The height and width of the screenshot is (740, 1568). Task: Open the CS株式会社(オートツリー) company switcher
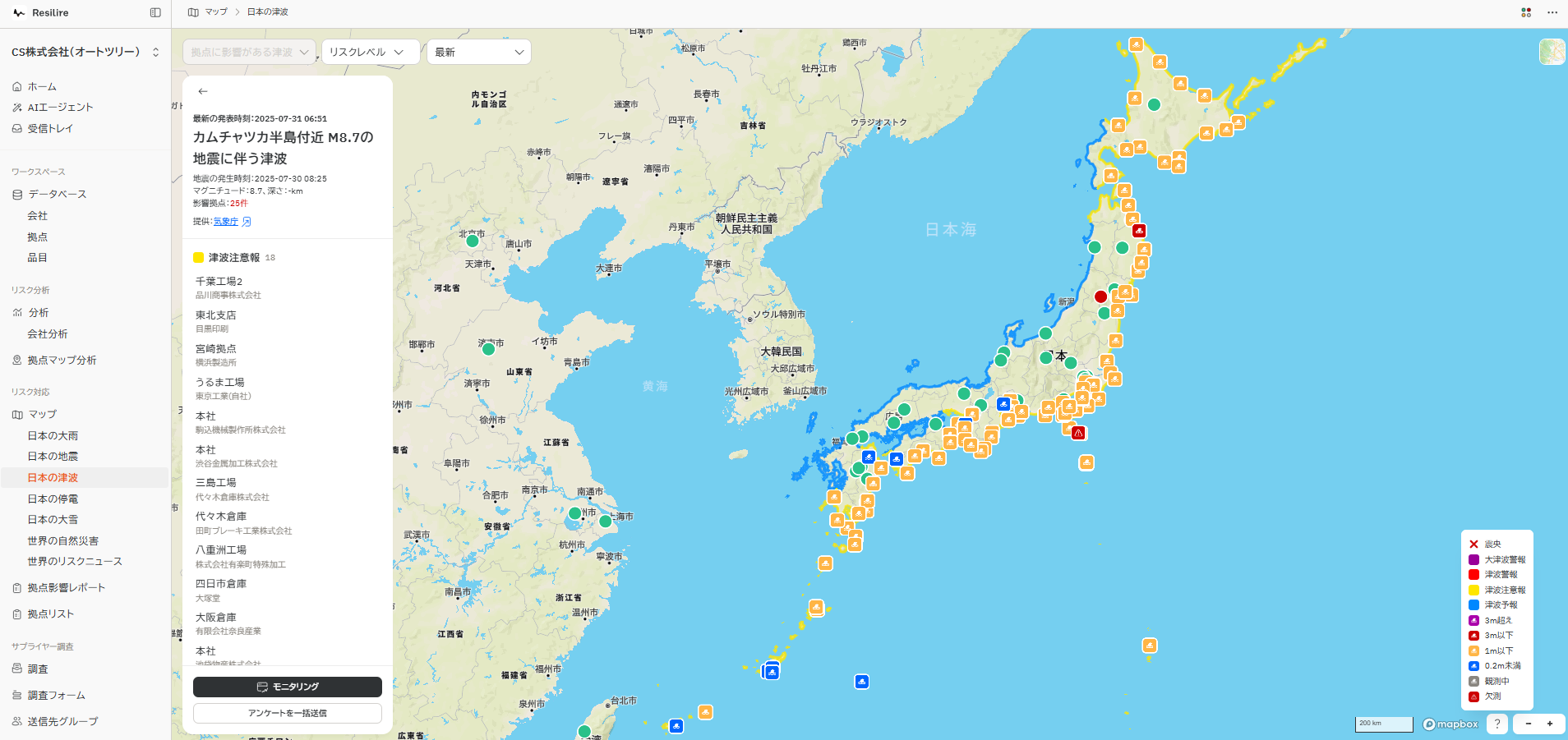(85, 52)
